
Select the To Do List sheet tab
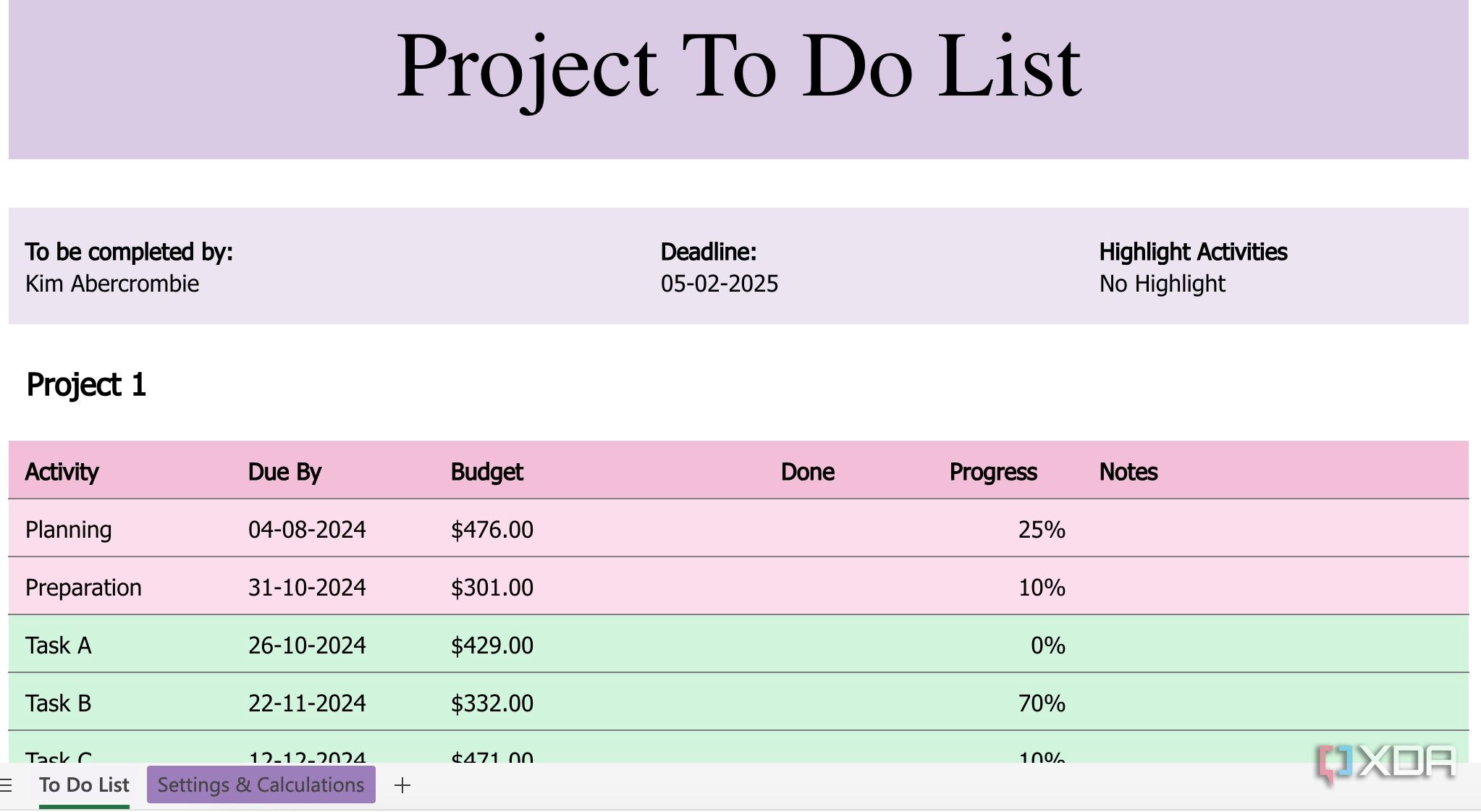pos(84,785)
